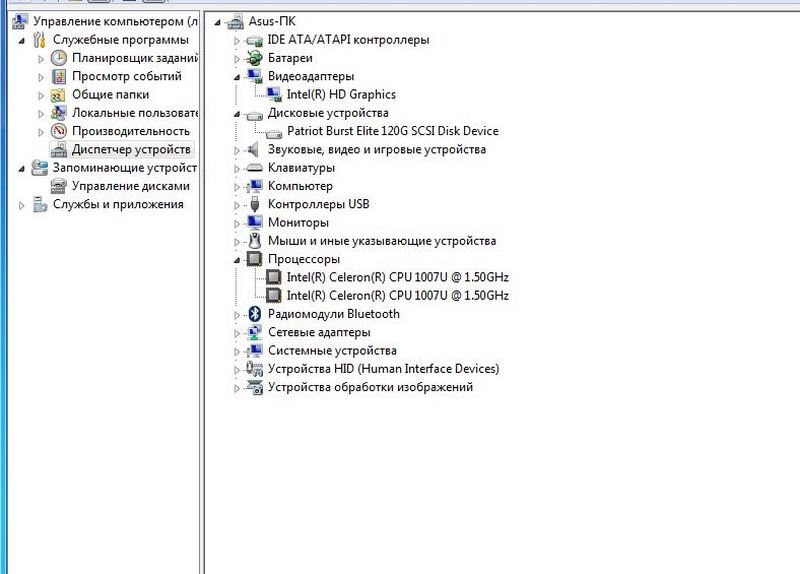Expand the IDE ATA/ATAPI контроллеры node
Screen dimensions: 800x574
pos(238,40)
